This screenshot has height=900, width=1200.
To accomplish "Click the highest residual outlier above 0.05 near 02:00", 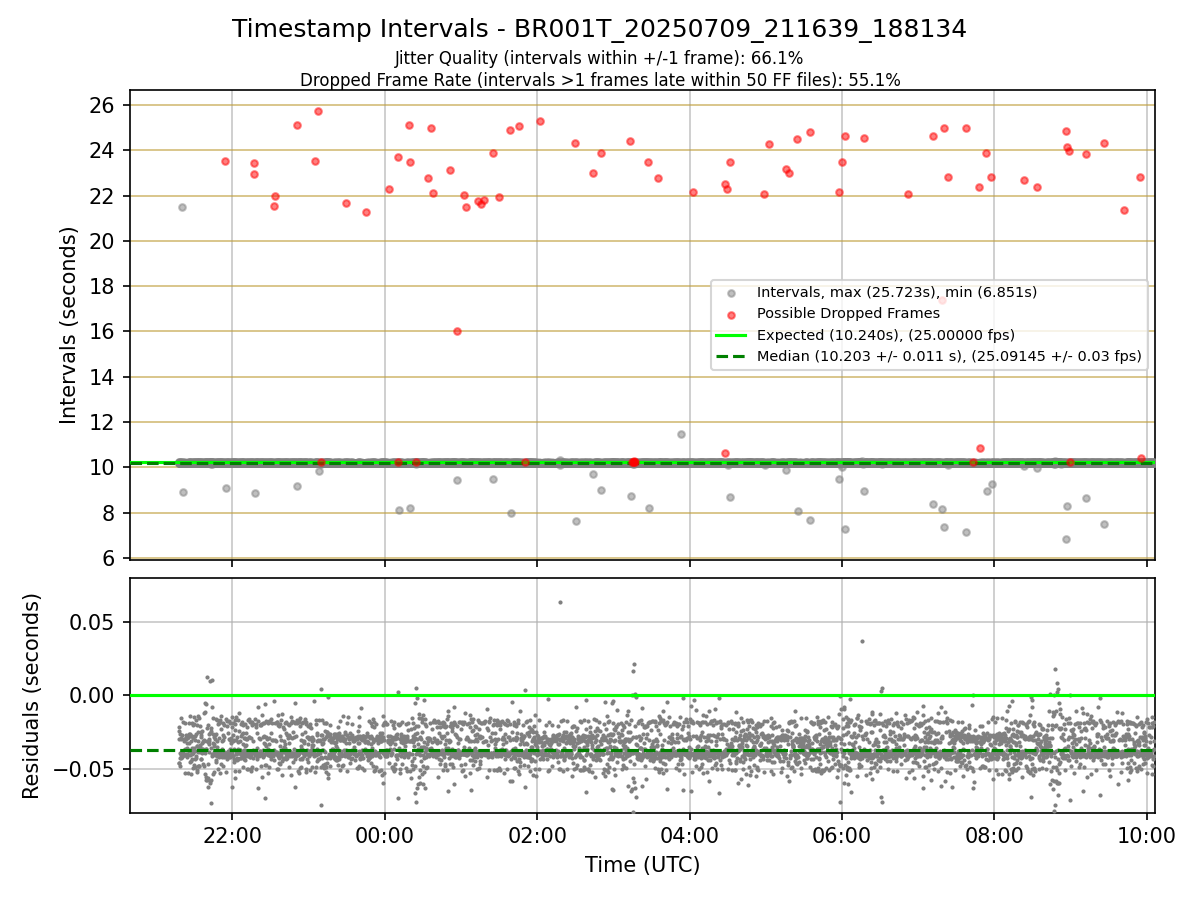I will [560, 602].
